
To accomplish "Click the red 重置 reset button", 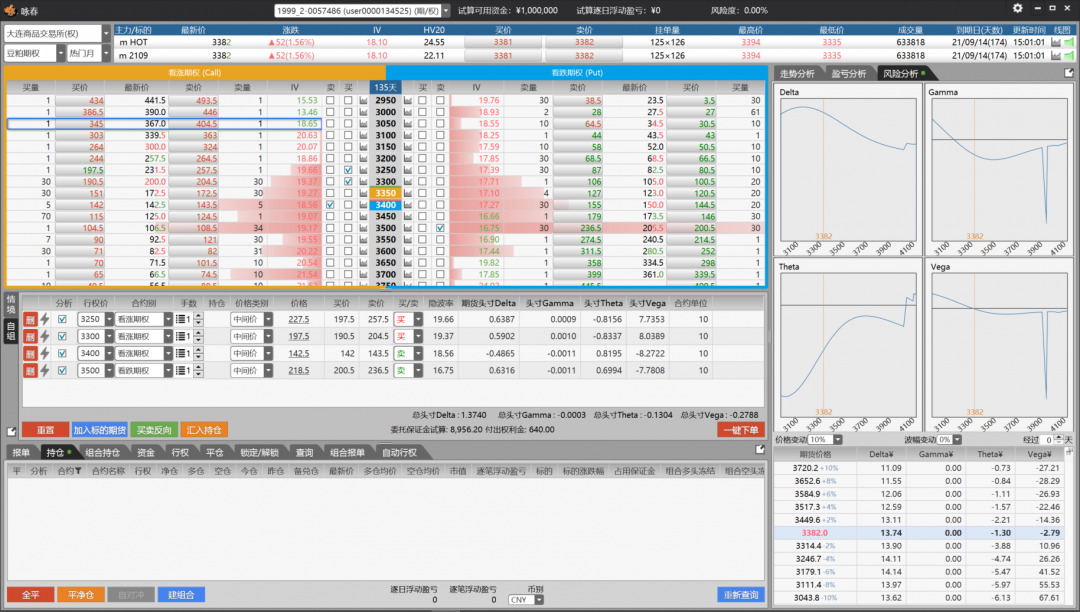I will 45,430.
